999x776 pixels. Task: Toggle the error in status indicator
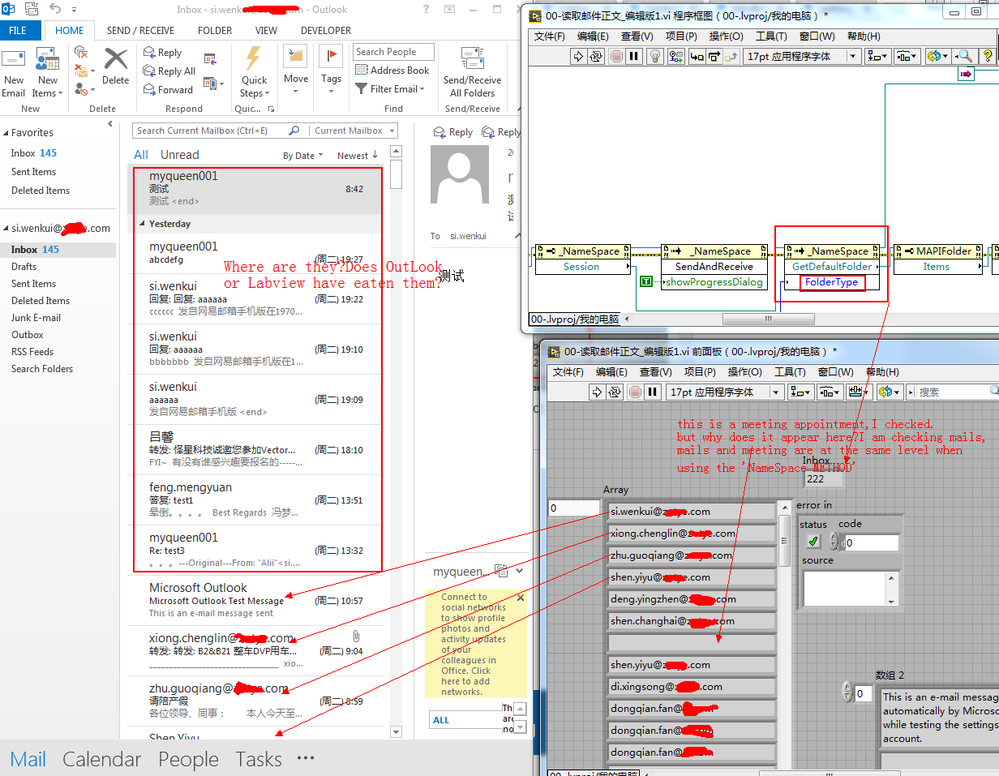coord(813,542)
